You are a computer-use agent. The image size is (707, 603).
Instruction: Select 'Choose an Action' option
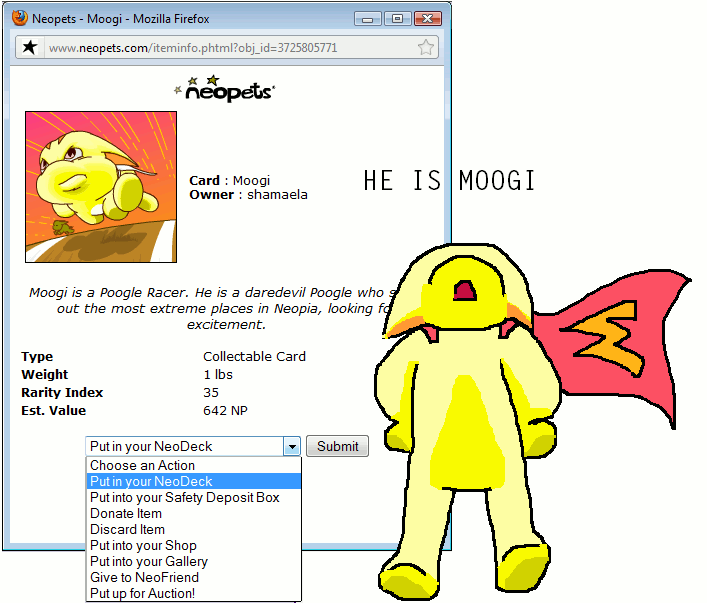(x=193, y=465)
